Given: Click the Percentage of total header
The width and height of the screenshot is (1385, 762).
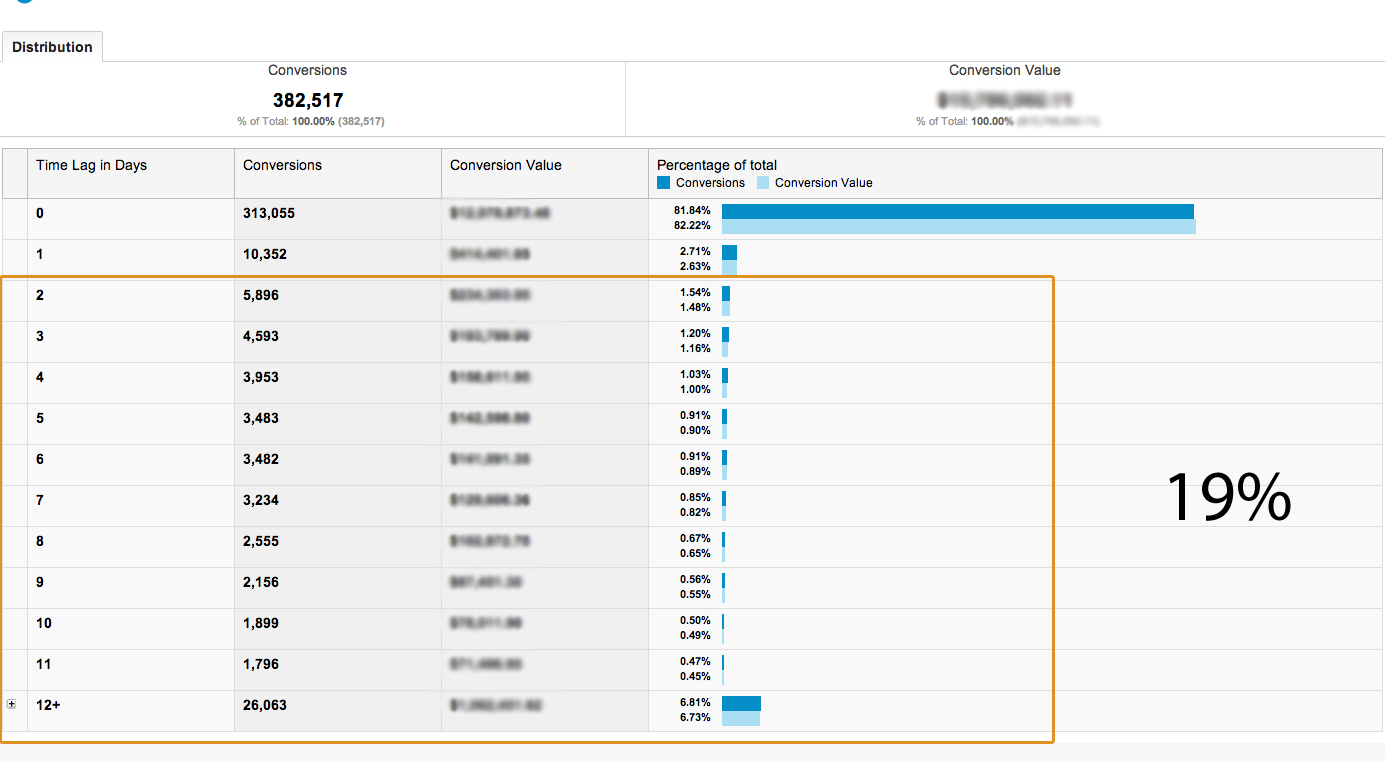Looking at the screenshot, I should click(x=716, y=165).
